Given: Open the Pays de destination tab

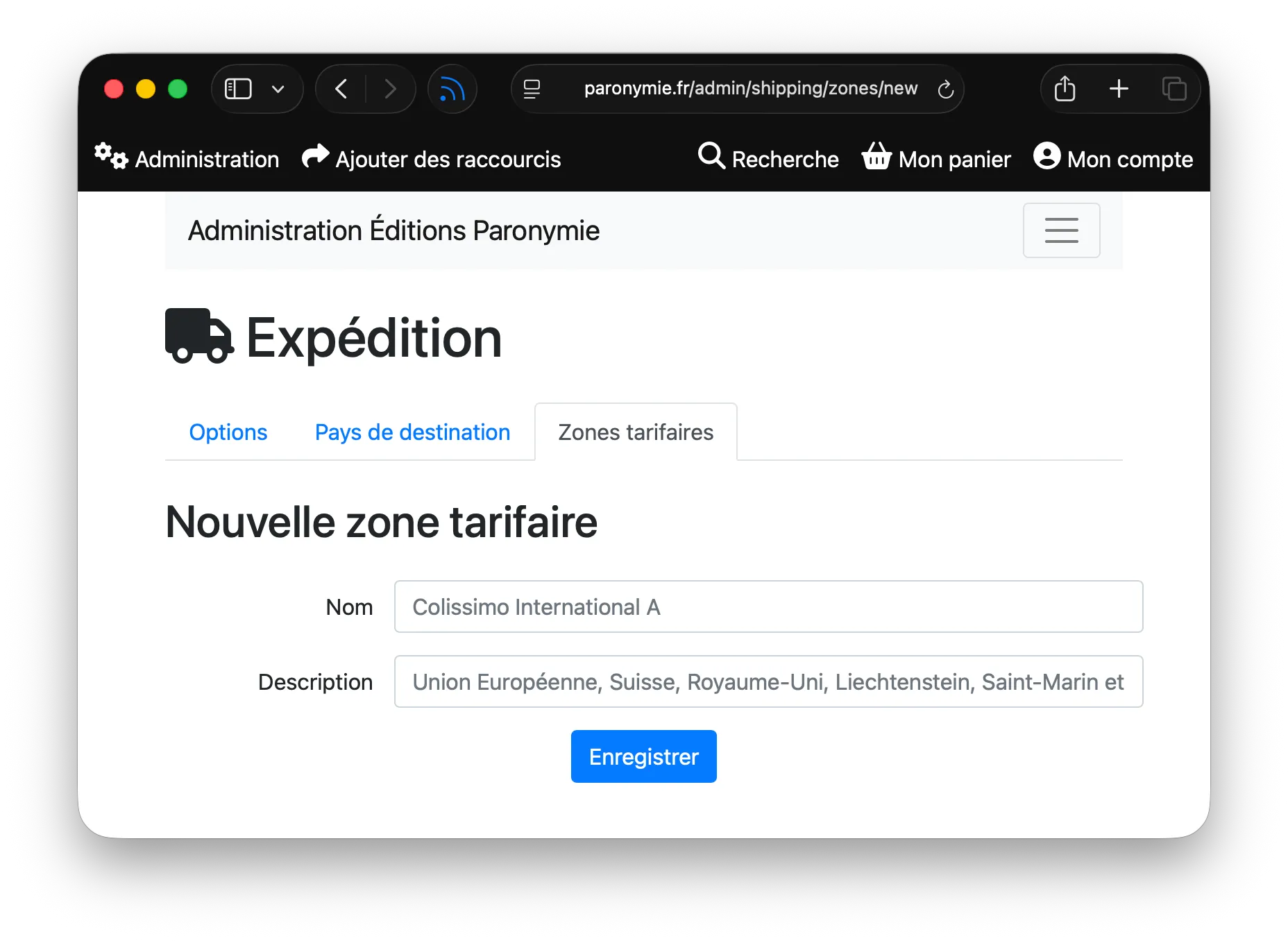Looking at the screenshot, I should pyautogui.click(x=412, y=432).
